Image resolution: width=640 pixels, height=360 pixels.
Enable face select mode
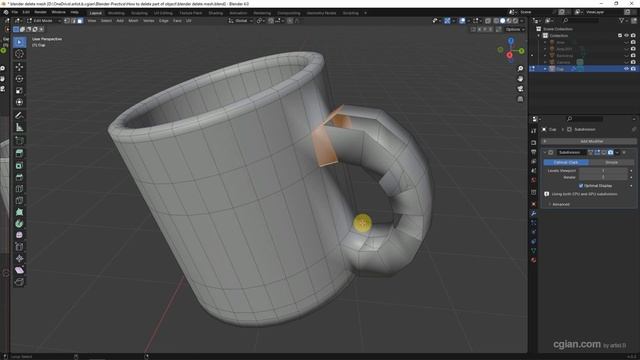[x=80, y=20]
